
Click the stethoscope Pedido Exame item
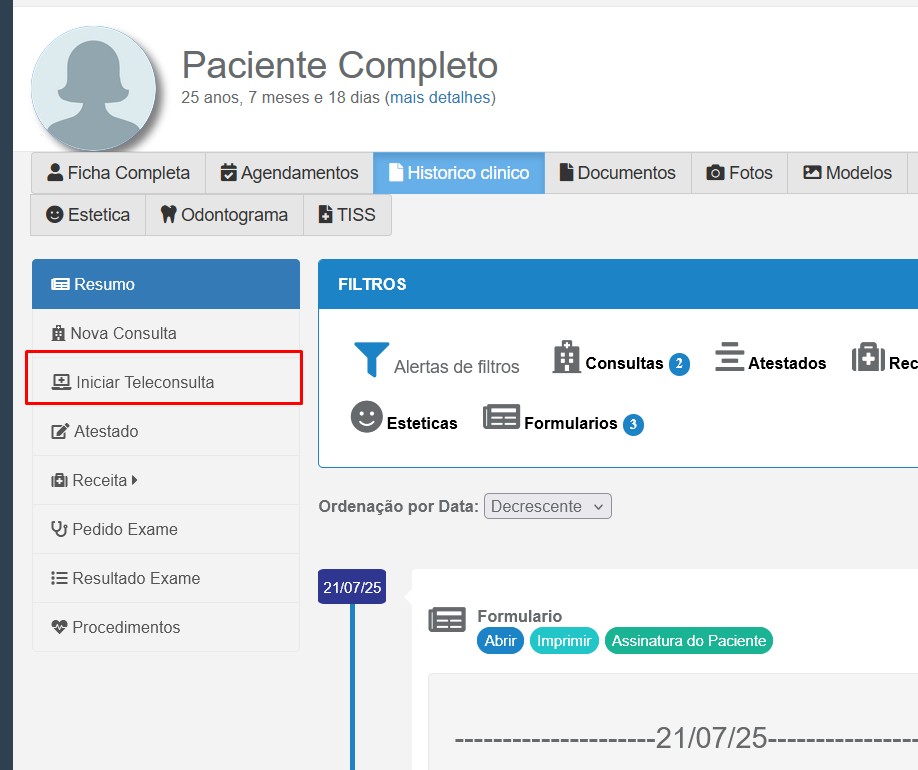[x=114, y=529]
